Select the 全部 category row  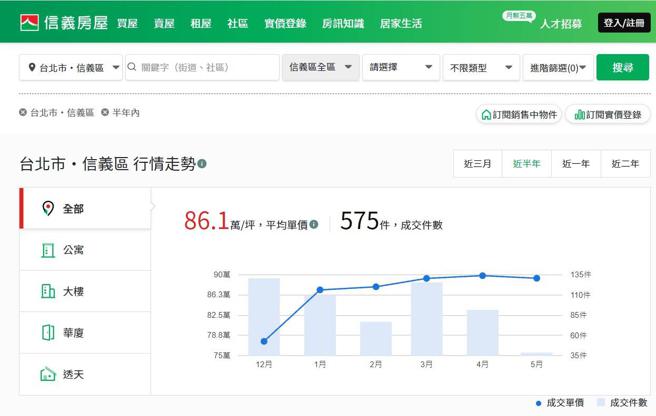[x=85, y=208]
